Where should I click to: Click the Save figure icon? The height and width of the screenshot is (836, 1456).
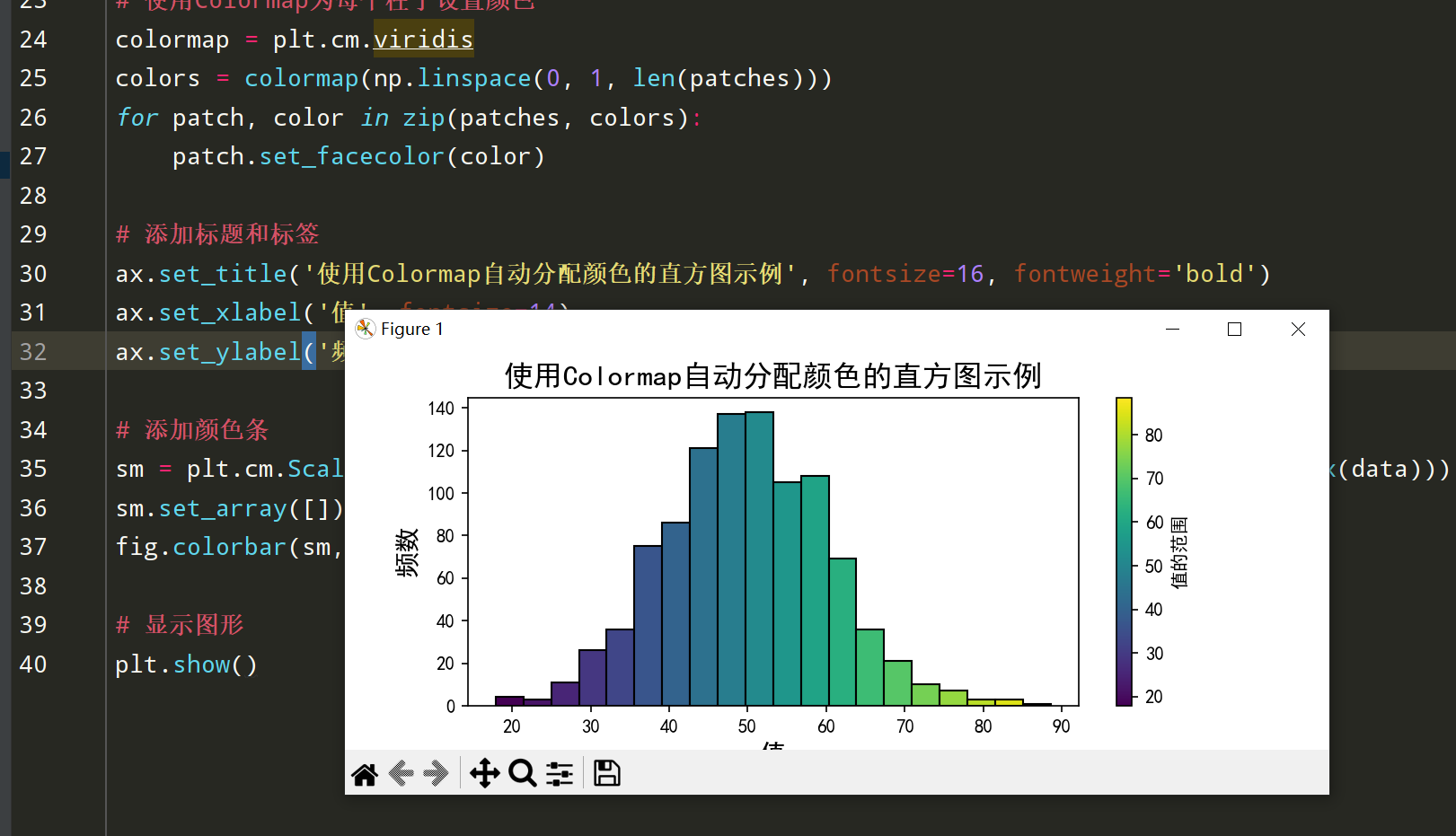click(x=606, y=773)
